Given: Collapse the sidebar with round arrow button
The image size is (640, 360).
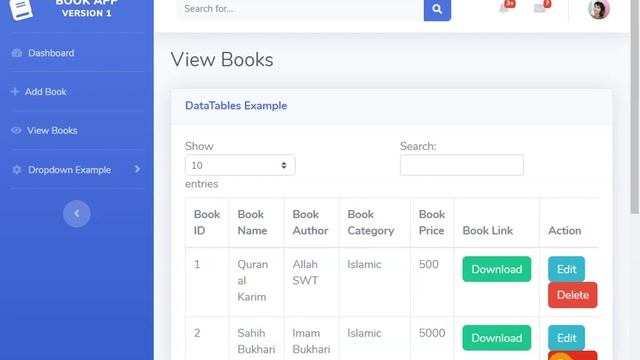Looking at the screenshot, I should (77, 213).
